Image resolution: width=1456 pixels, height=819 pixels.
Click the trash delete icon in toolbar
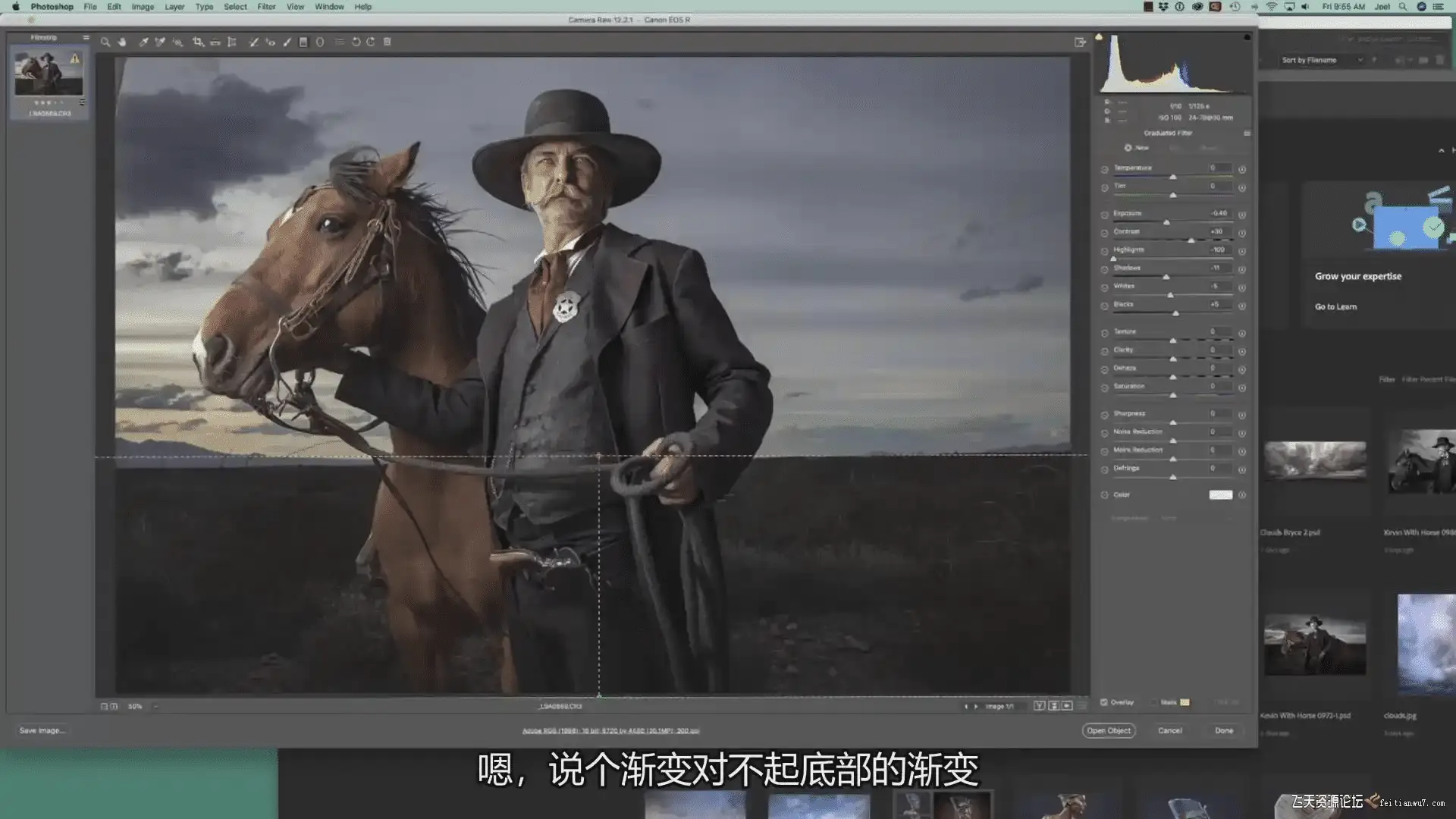(387, 42)
